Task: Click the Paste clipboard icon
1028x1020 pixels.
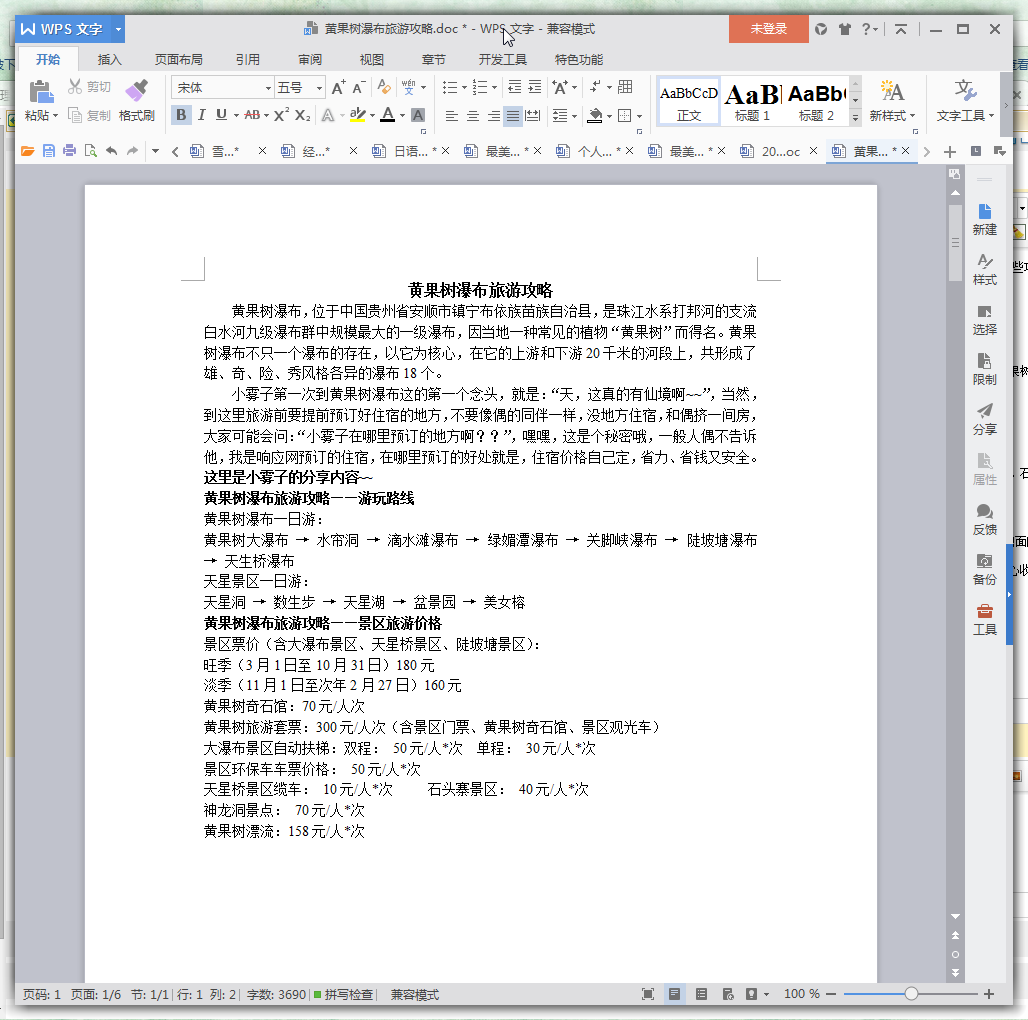Action: coord(41,92)
